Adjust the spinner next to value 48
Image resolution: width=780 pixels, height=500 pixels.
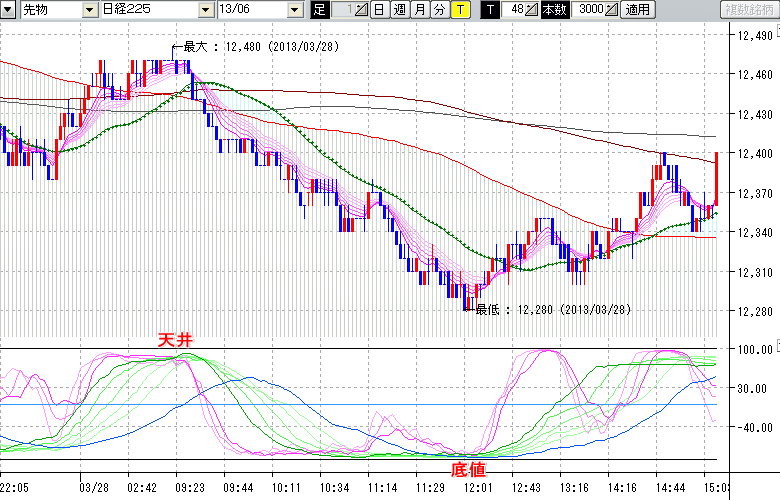[x=533, y=9]
